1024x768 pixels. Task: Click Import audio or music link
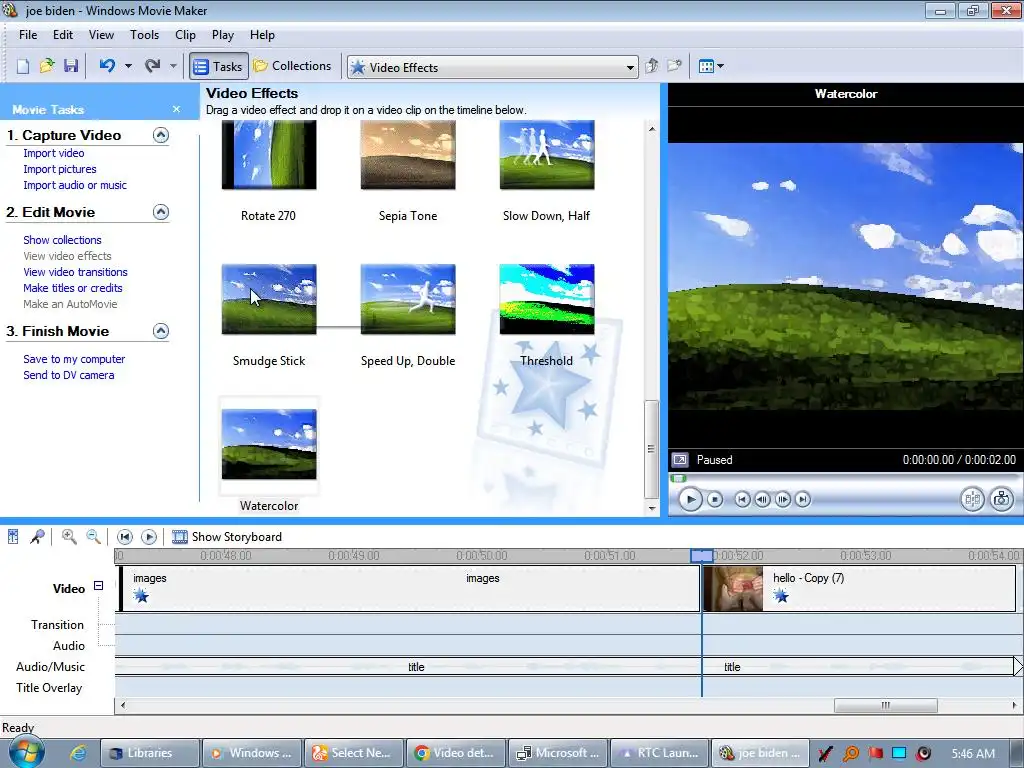(75, 185)
